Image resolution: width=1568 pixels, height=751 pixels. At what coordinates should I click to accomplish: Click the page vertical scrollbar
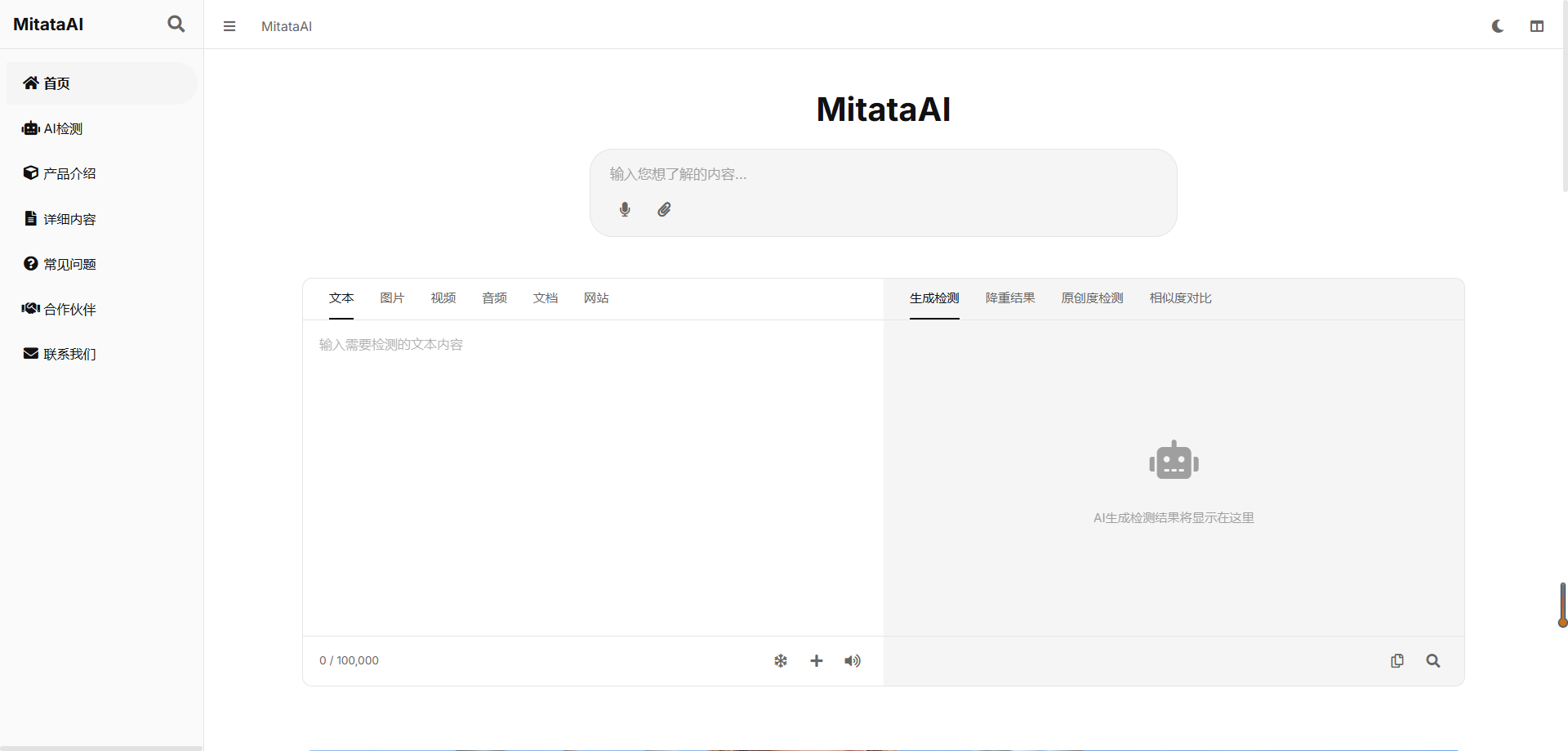click(x=1565, y=96)
